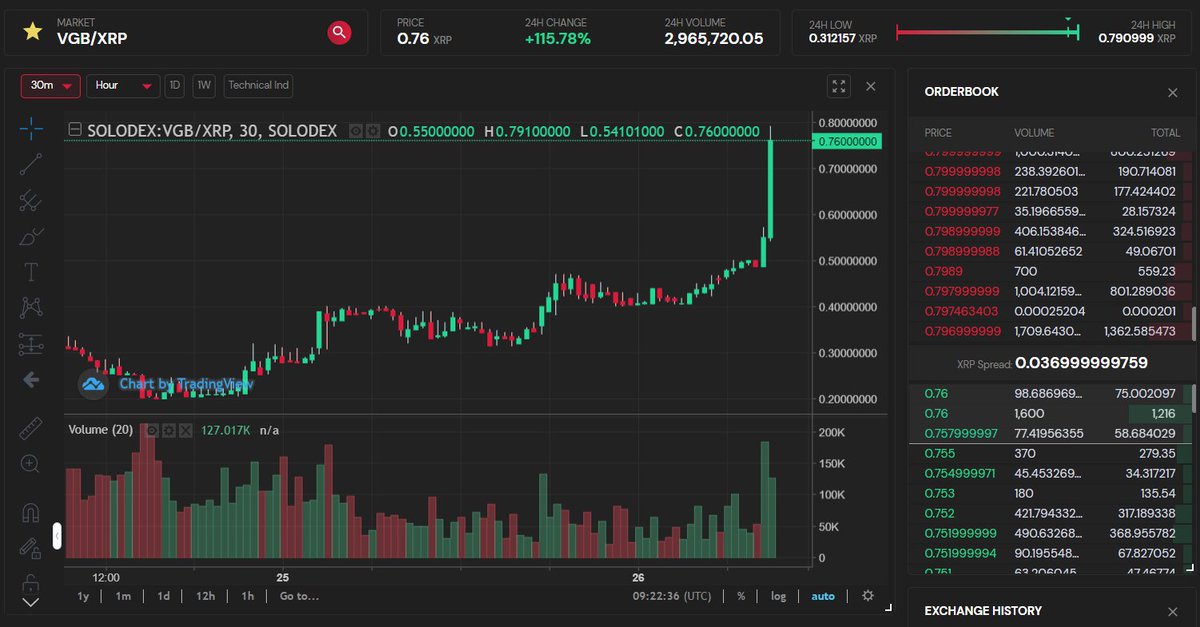The height and width of the screenshot is (627, 1200).
Task: Expand chart to fullscreen
Action: pyautogui.click(x=839, y=87)
